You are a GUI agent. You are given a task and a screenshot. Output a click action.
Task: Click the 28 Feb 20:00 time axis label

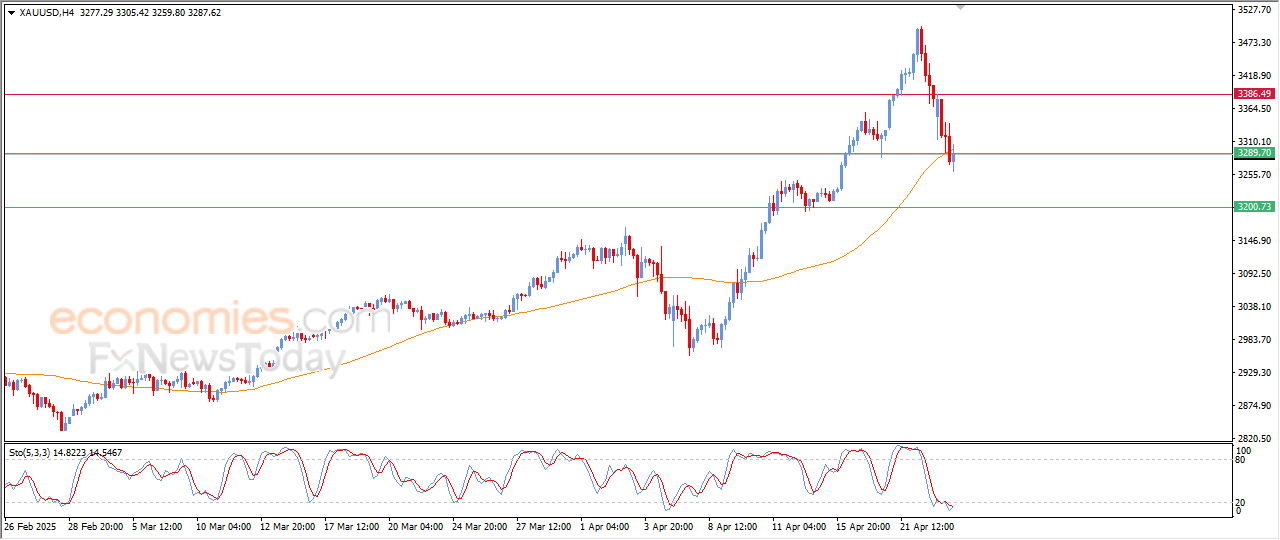(x=98, y=525)
